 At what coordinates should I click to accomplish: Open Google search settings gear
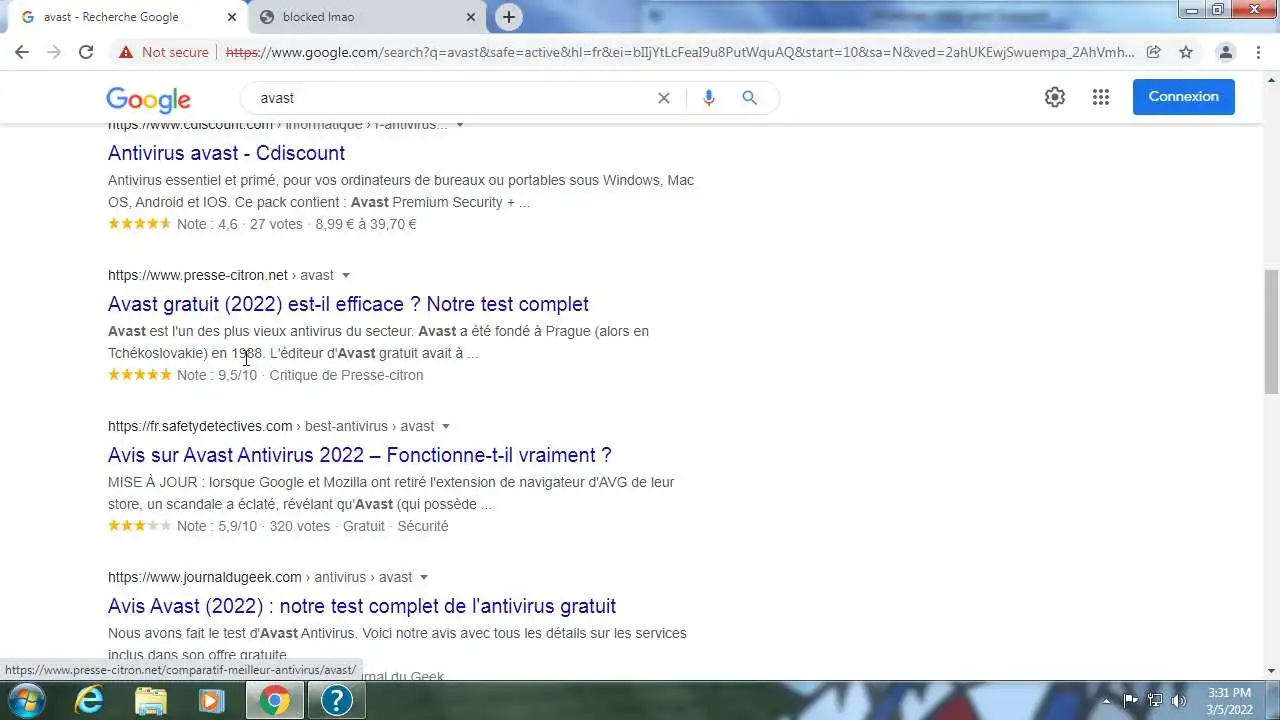coord(1055,97)
